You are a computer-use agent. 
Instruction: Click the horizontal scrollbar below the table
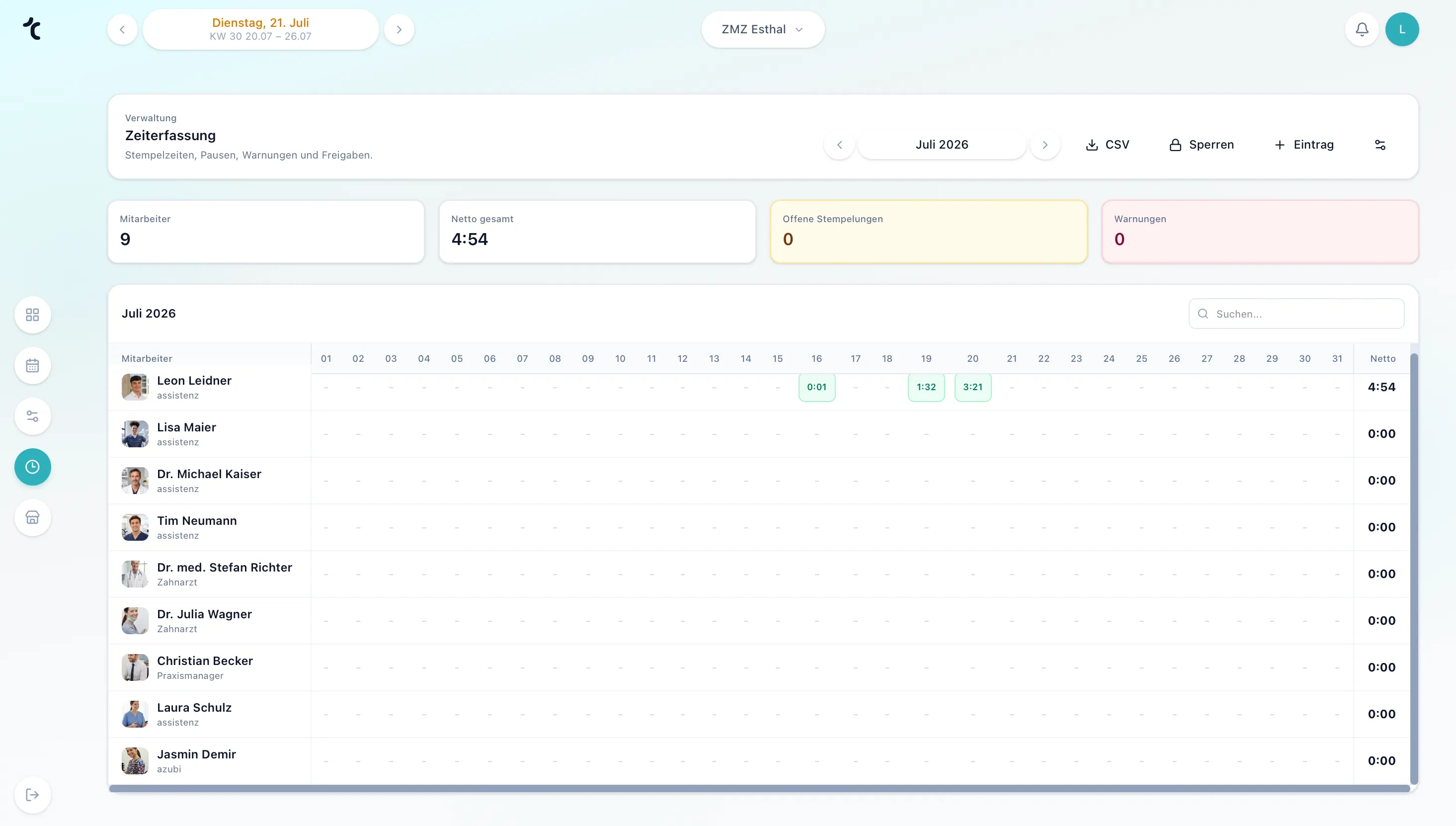click(759, 789)
